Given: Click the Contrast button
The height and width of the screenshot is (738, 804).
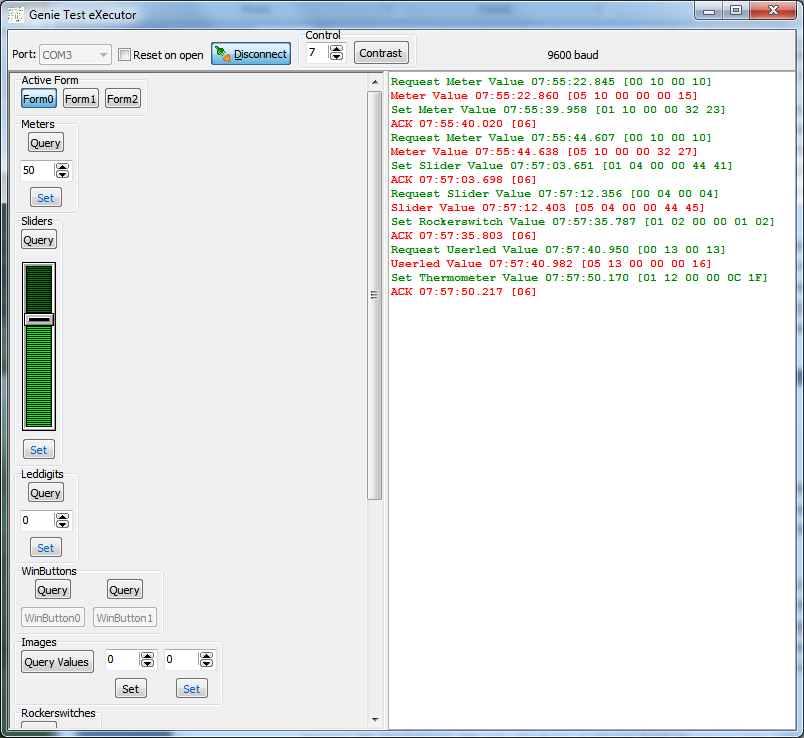Looking at the screenshot, I should [x=381, y=53].
